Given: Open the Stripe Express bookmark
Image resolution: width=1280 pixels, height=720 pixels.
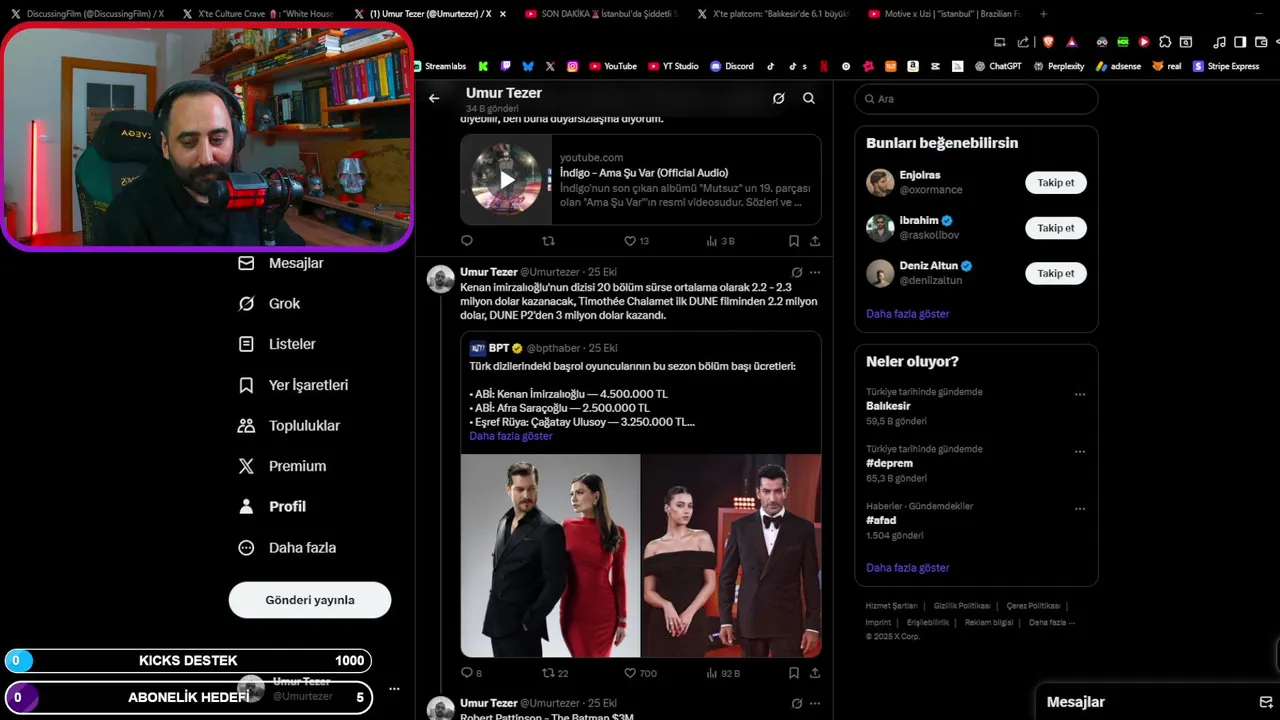Looking at the screenshot, I should (x=1226, y=66).
